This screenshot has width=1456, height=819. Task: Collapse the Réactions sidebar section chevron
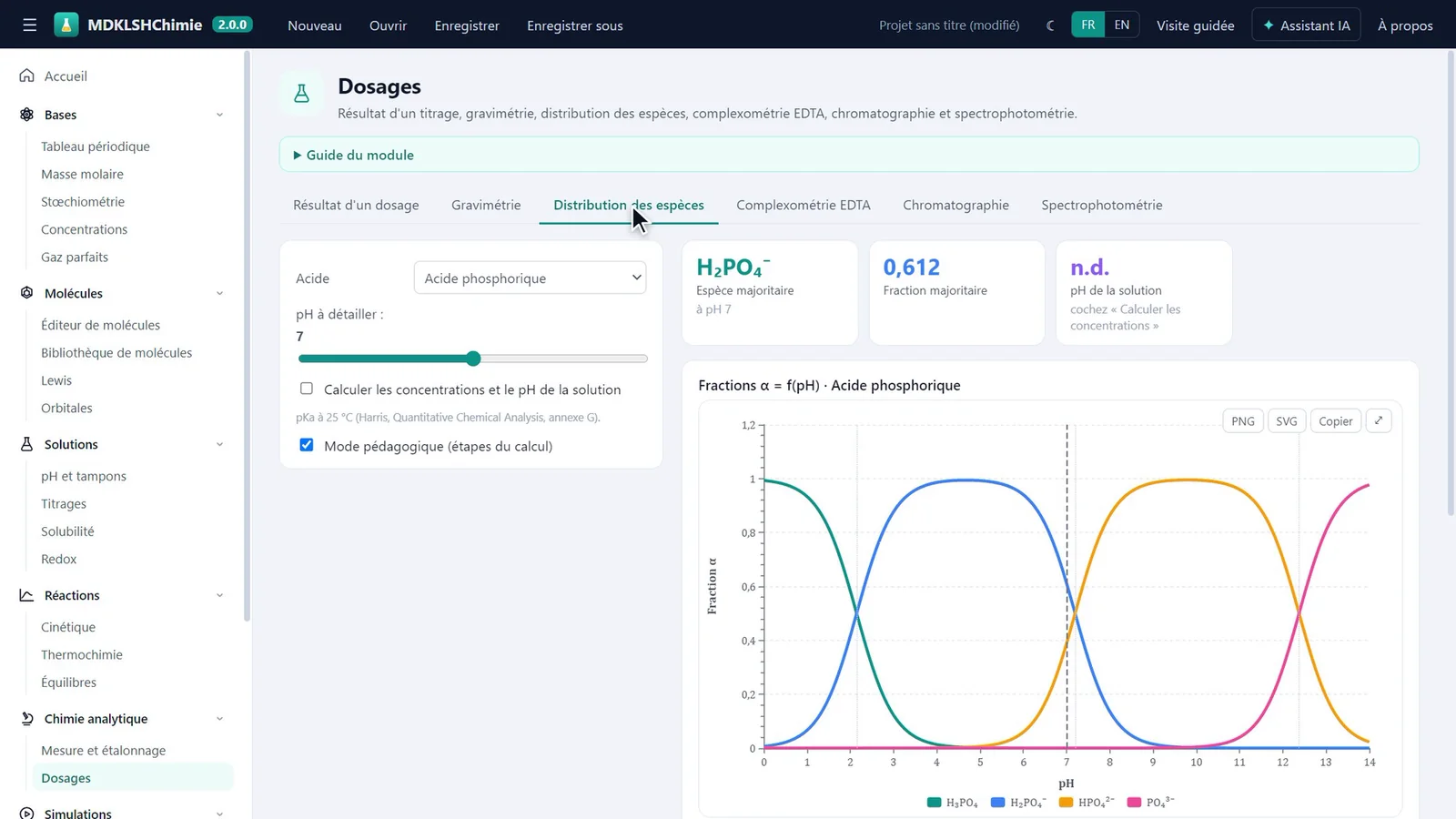point(219,595)
